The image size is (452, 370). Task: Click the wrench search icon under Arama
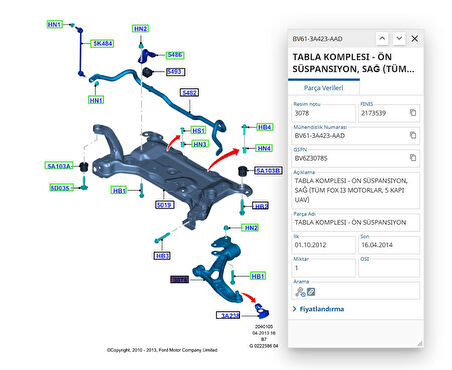[300, 292]
